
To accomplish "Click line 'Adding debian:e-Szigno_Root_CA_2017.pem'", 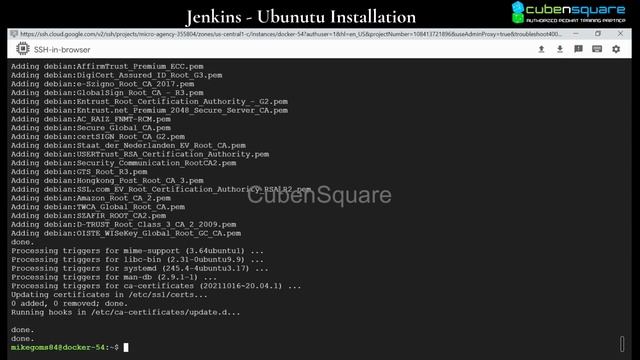I will tap(102, 84).
